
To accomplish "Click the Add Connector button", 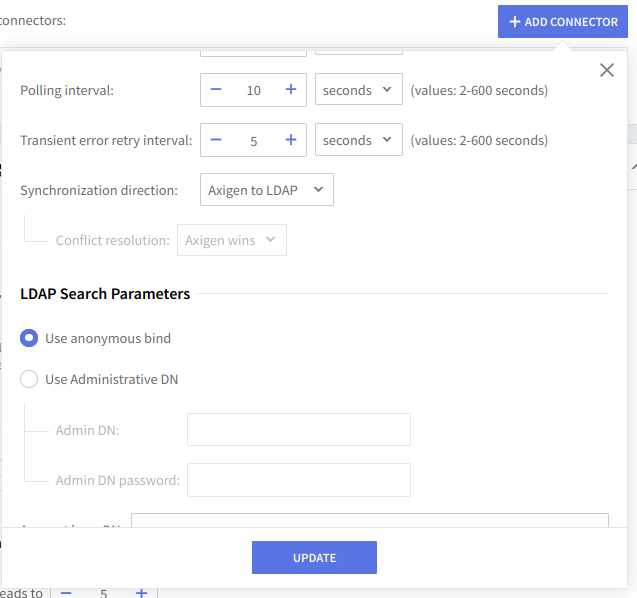I will 562,21.
